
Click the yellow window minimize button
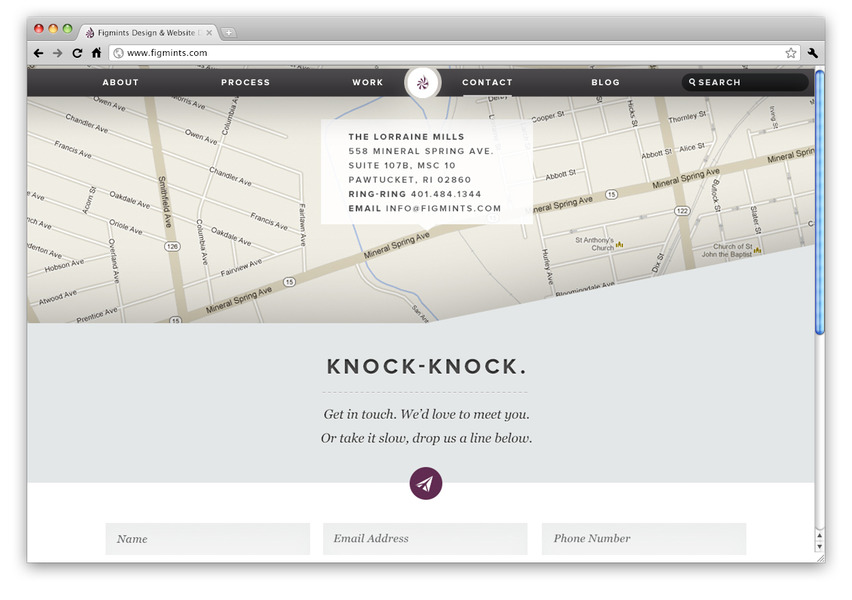tap(53, 29)
